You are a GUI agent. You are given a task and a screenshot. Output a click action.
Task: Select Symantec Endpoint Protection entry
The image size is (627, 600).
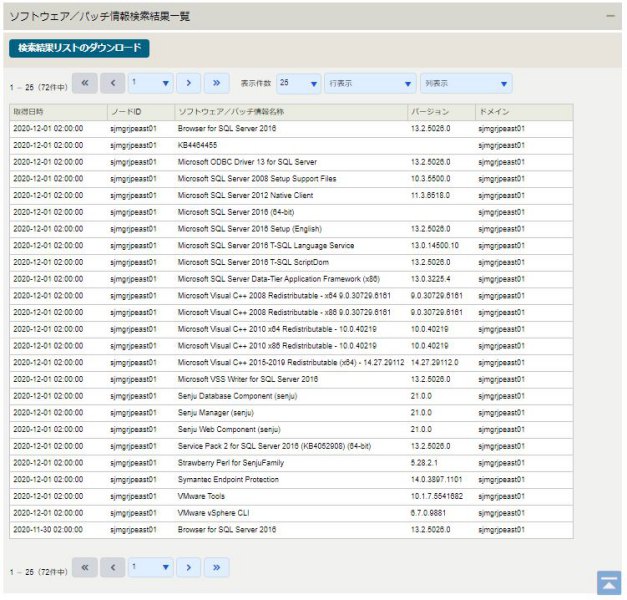[228, 480]
